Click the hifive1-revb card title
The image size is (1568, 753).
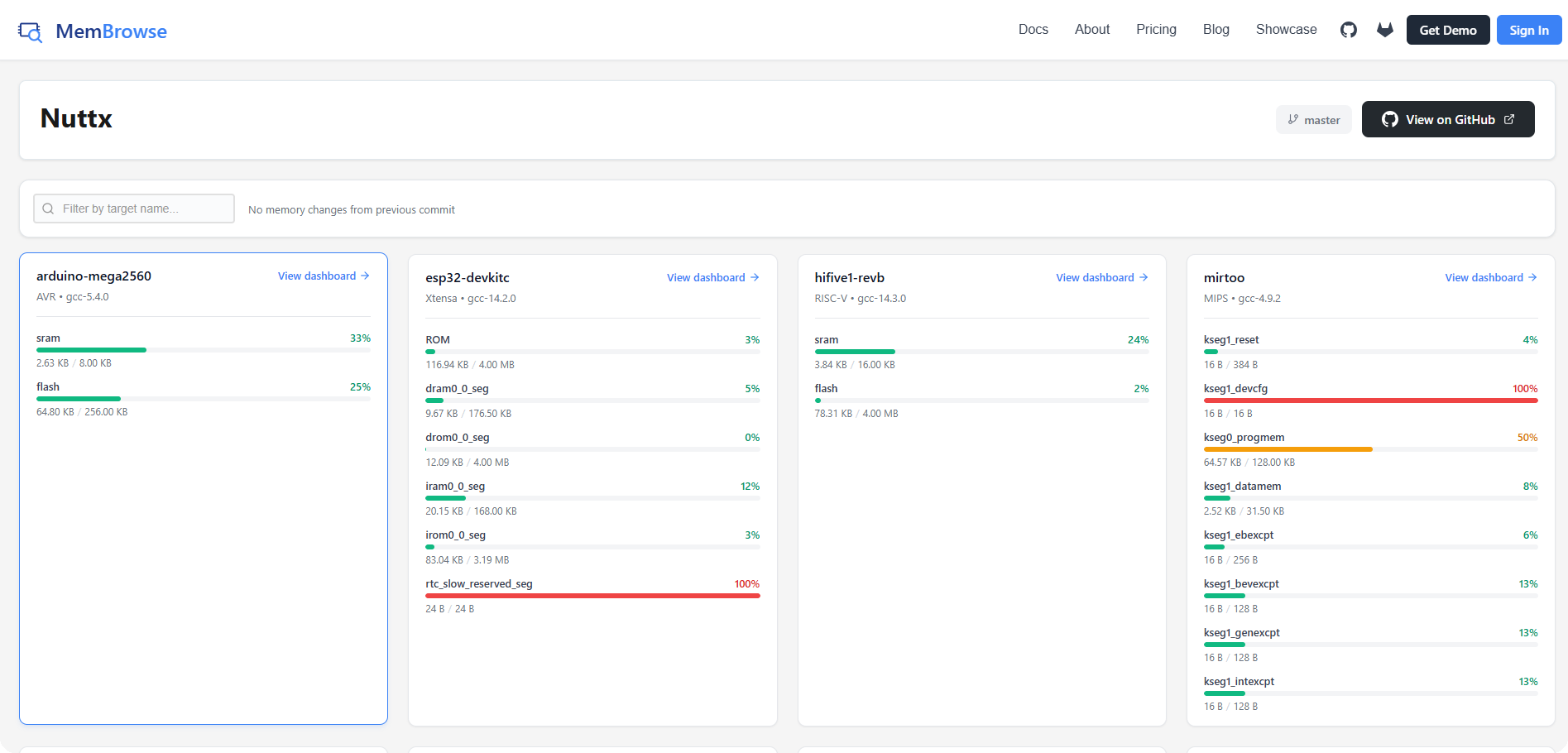pos(850,277)
